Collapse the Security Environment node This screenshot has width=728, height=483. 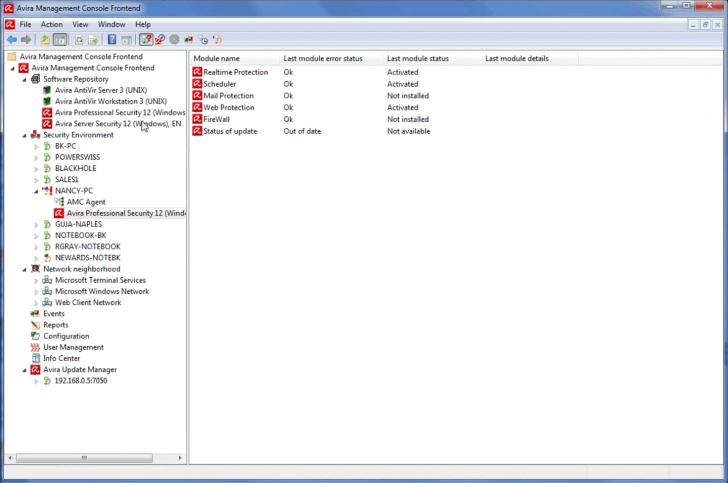point(25,135)
